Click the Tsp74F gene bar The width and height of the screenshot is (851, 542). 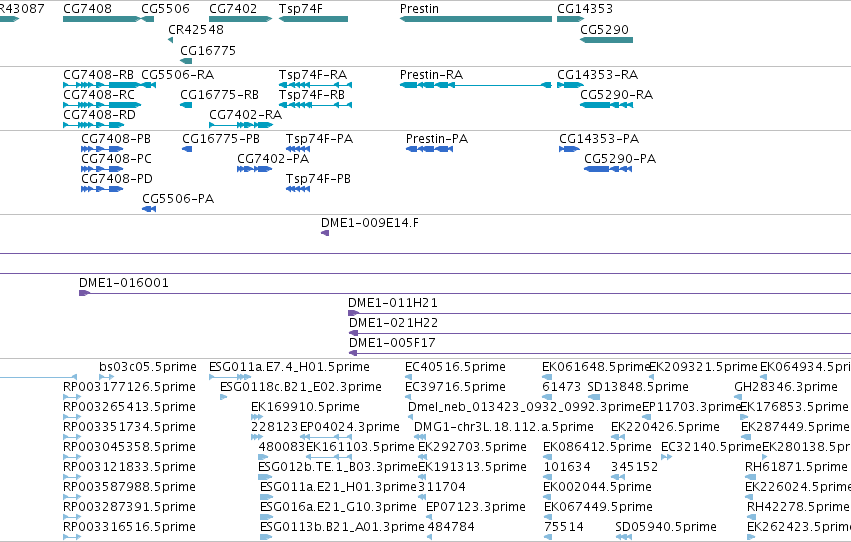coord(313,19)
